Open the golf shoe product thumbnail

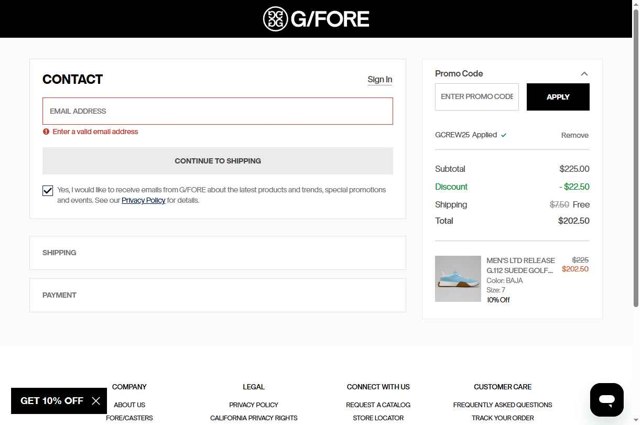click(x=458, y=279)
